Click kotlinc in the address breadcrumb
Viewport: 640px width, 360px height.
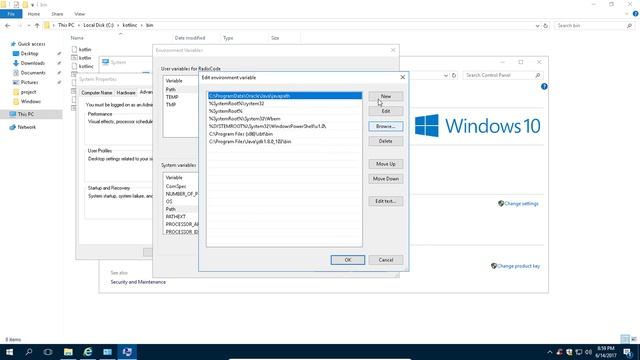(130, 25)
